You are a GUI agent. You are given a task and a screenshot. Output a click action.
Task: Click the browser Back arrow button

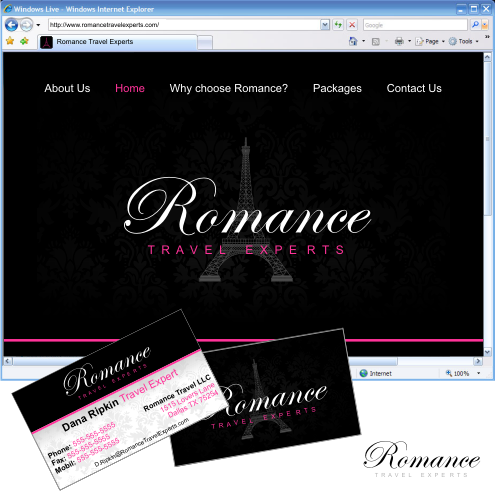point(11,25)
